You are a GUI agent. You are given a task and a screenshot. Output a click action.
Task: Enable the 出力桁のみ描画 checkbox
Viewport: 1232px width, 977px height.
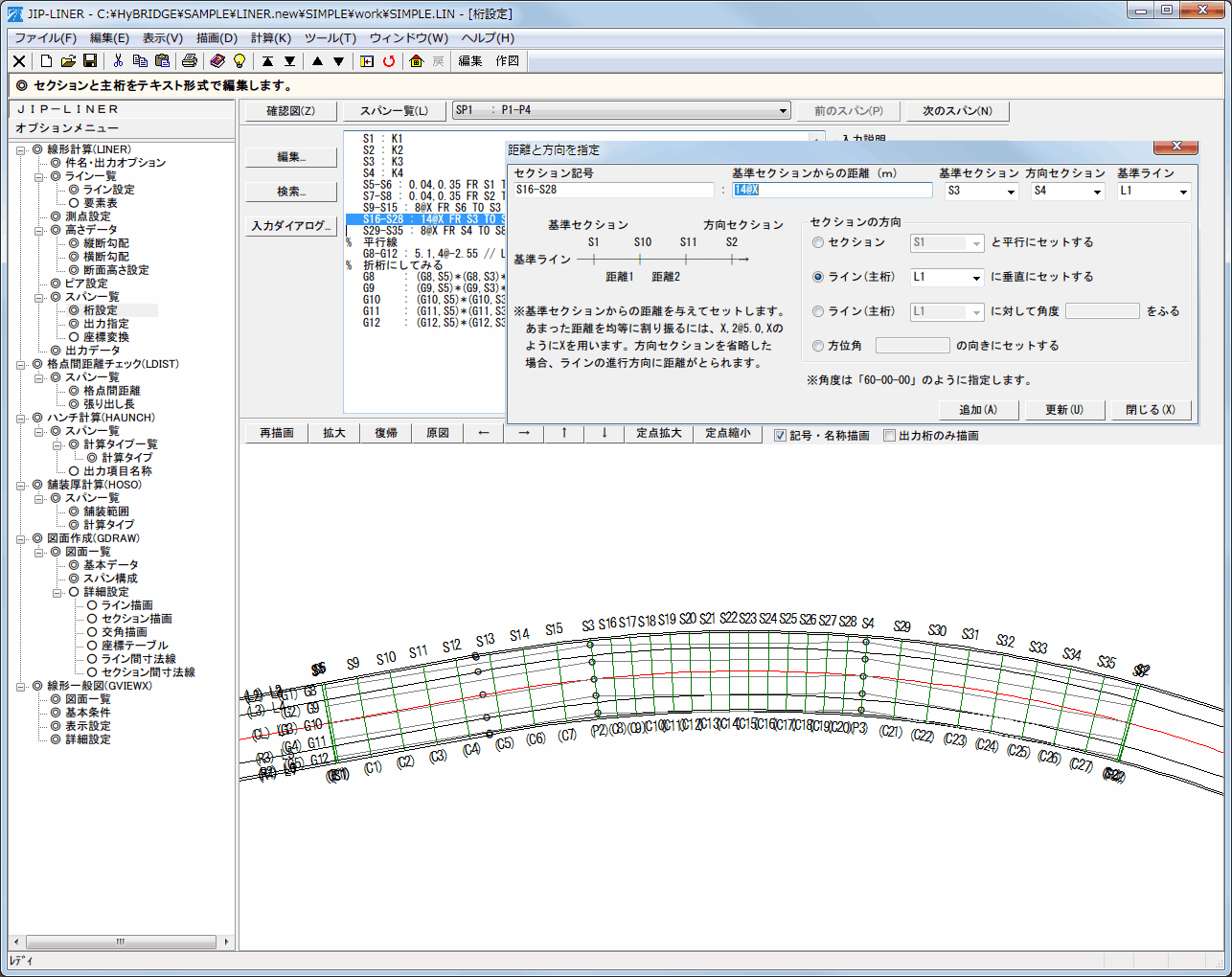pyautogui.click(x=890, y=436)
